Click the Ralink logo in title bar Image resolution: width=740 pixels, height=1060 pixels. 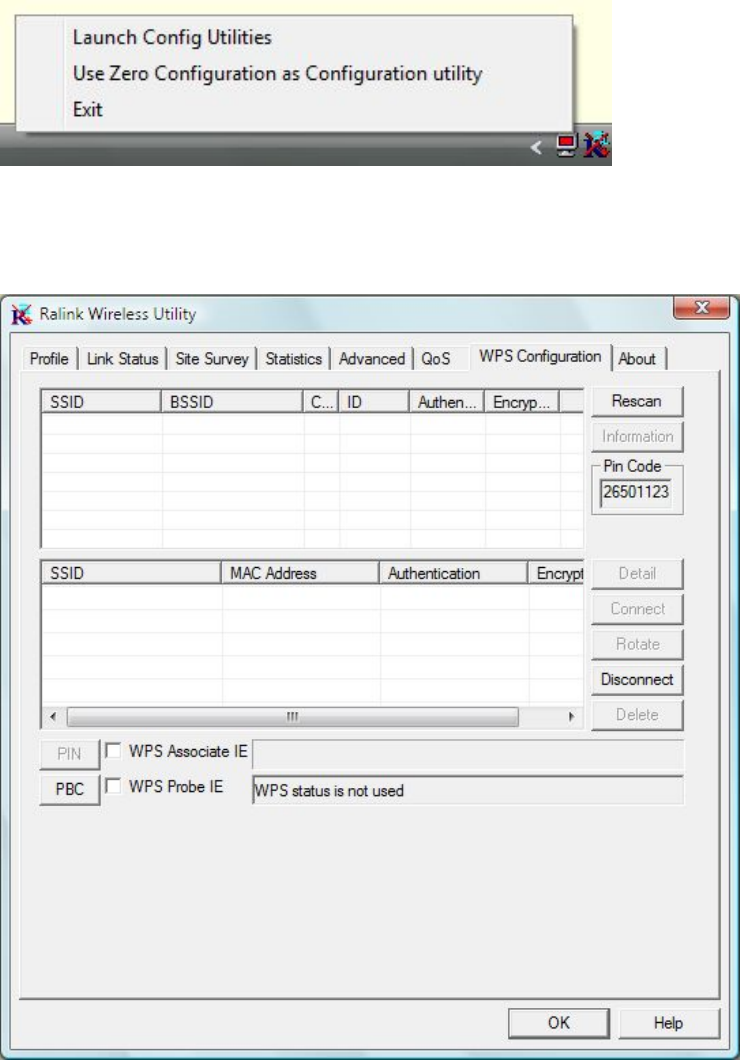(22, 314)
